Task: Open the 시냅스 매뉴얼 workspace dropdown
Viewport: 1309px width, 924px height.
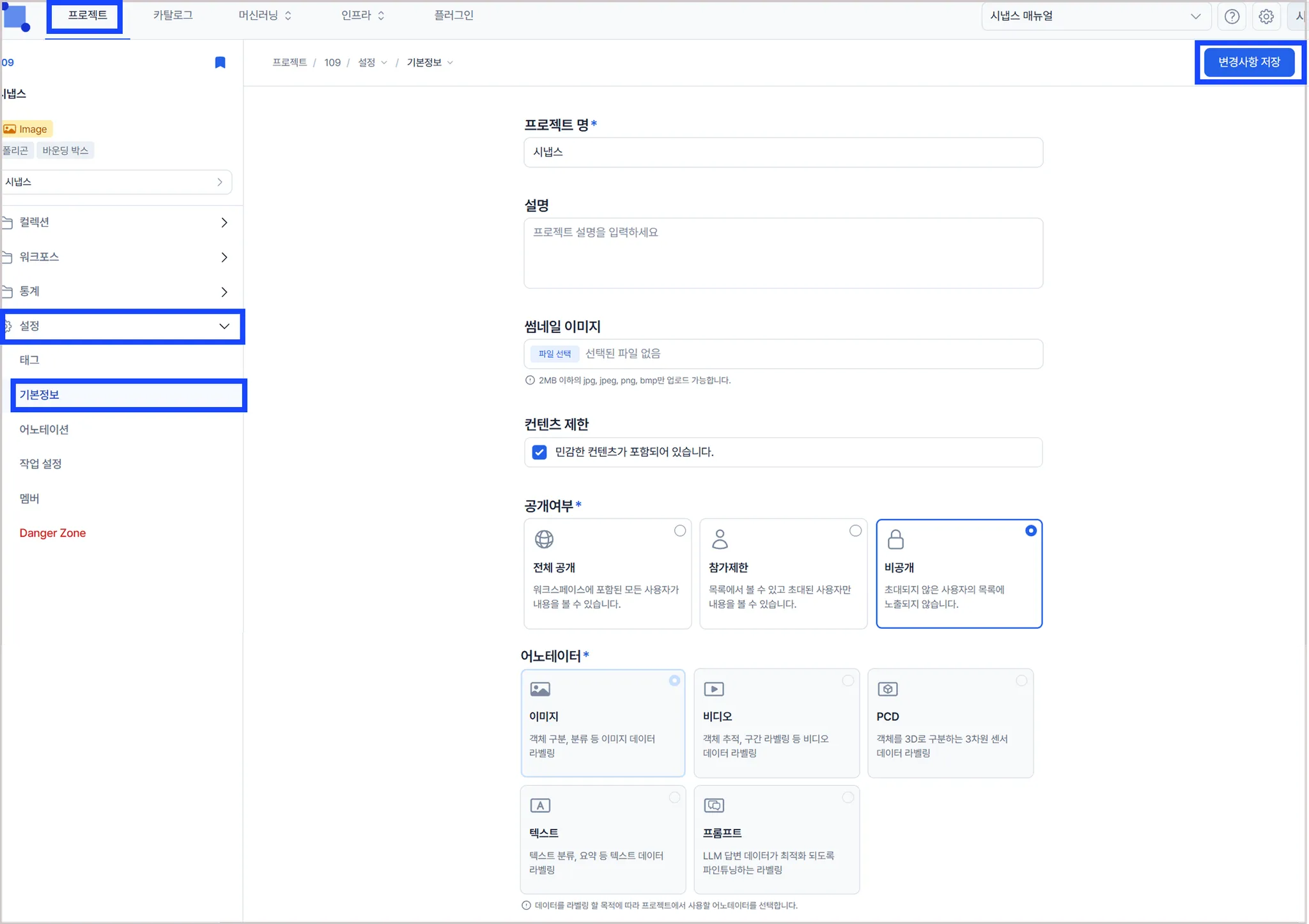Action: pos(1096,17)
